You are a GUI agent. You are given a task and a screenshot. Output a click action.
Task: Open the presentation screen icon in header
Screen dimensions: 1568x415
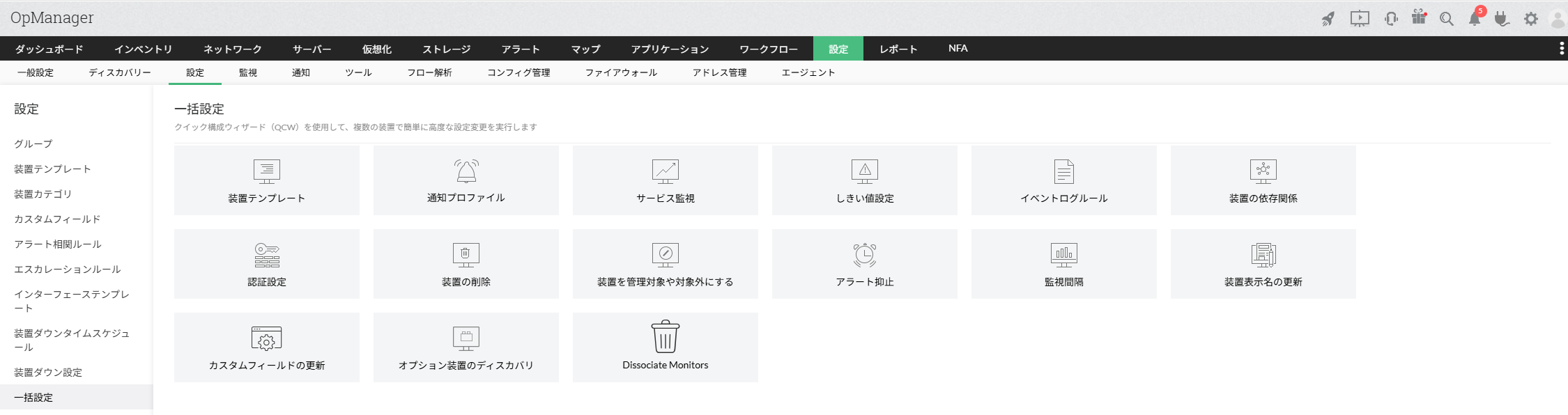pos(1360,19)
